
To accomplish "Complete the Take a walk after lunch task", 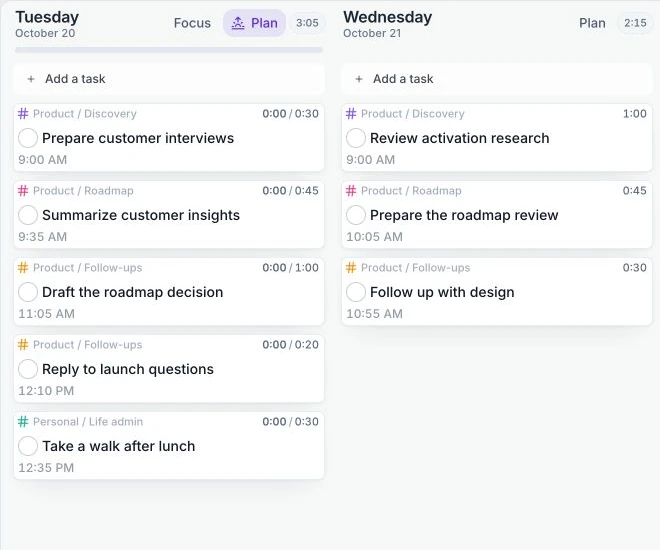I will [x=28, y=446].
